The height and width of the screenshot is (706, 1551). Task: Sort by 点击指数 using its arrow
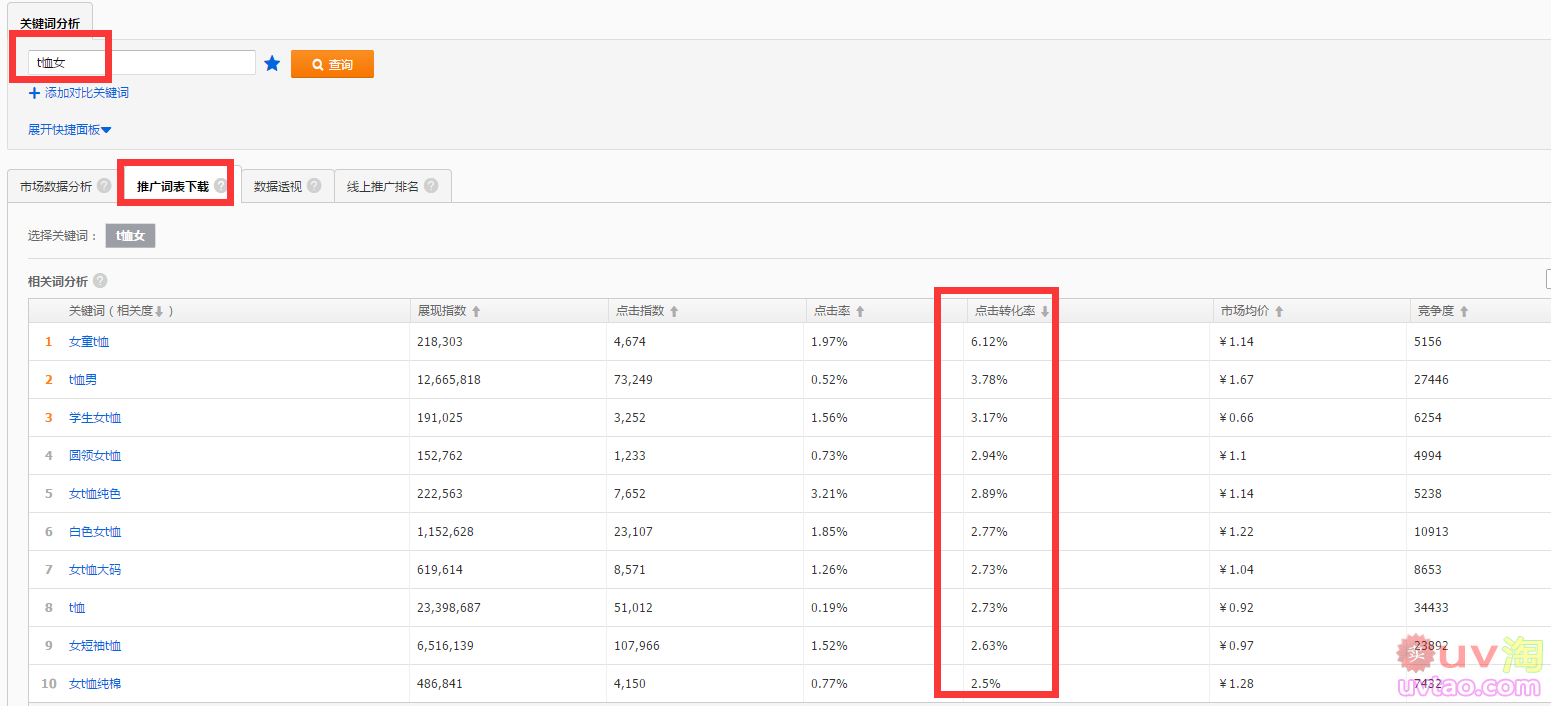coord(674,312)
